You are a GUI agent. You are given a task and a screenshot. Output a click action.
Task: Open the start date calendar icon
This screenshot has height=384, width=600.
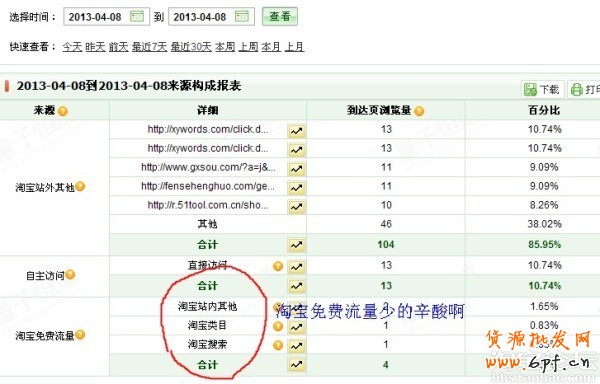(x=137, y=16)
